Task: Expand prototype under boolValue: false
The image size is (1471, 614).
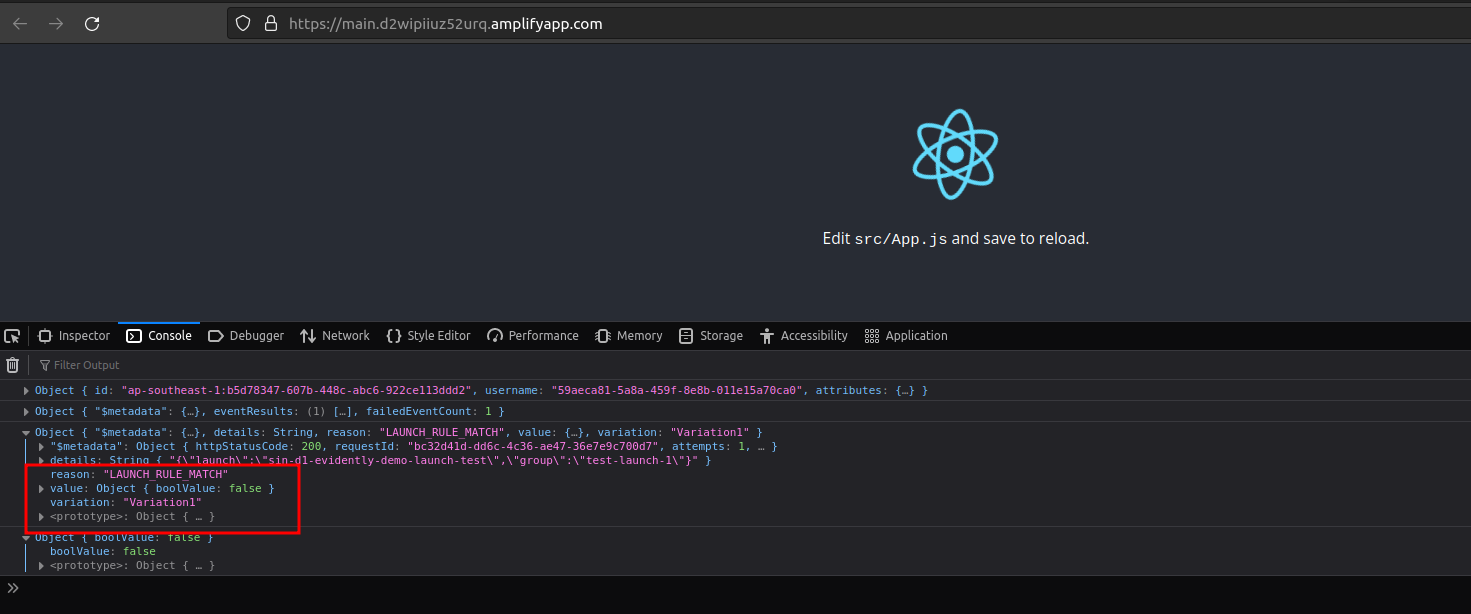Action: coord(41,565)
